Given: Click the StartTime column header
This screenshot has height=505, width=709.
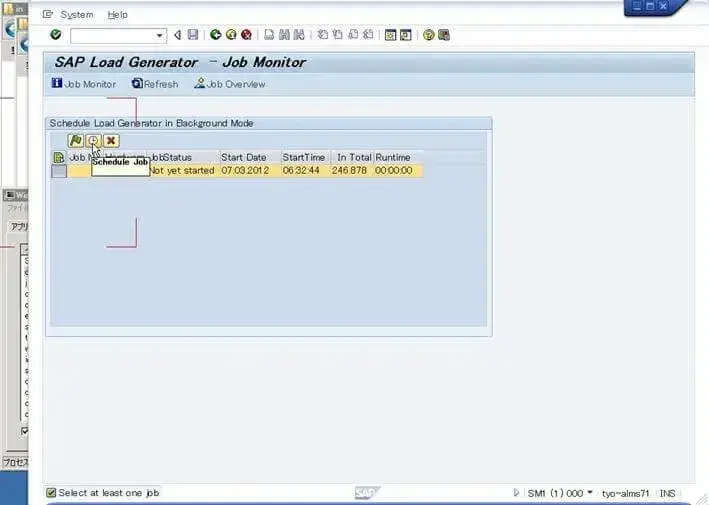Looking at the screenshot, I should point(306,157).
